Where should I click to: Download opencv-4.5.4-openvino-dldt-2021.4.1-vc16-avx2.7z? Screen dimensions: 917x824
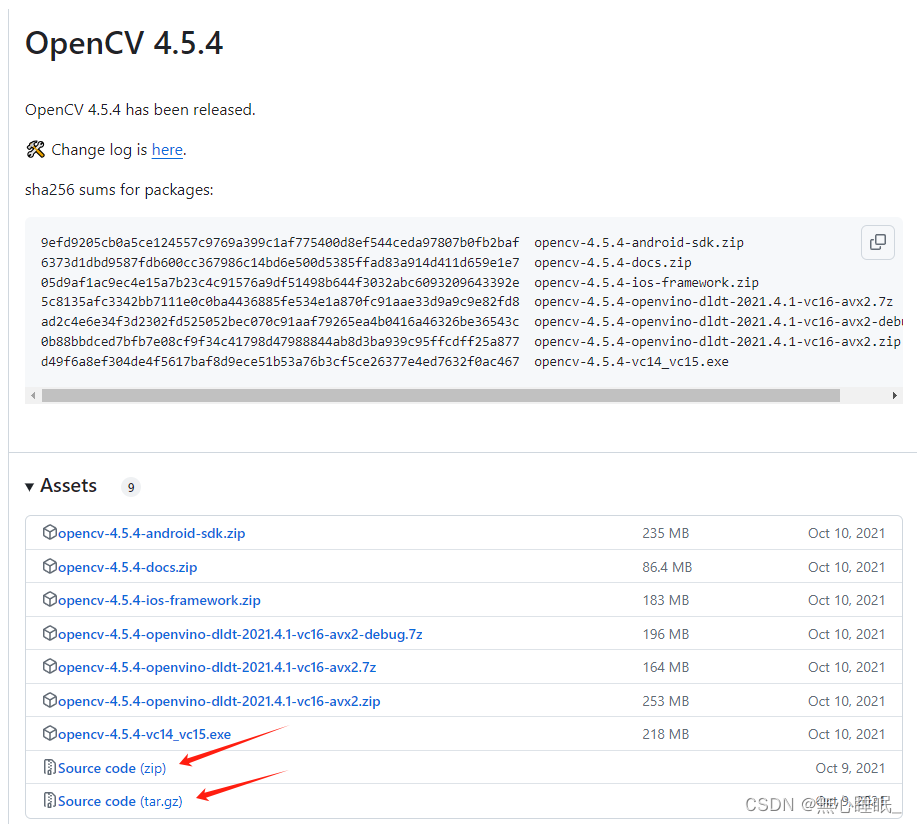(217, 667)
